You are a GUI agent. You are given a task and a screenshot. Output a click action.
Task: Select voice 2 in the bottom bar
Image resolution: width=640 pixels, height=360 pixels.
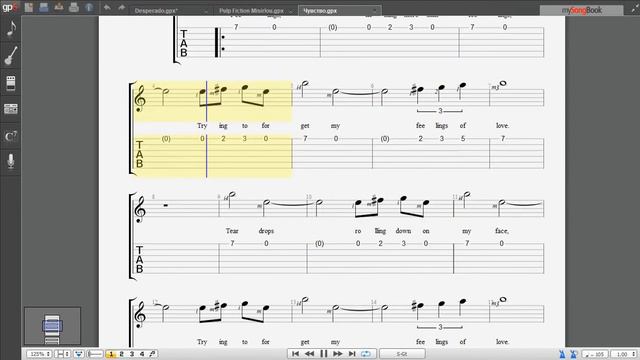[122, 354]
